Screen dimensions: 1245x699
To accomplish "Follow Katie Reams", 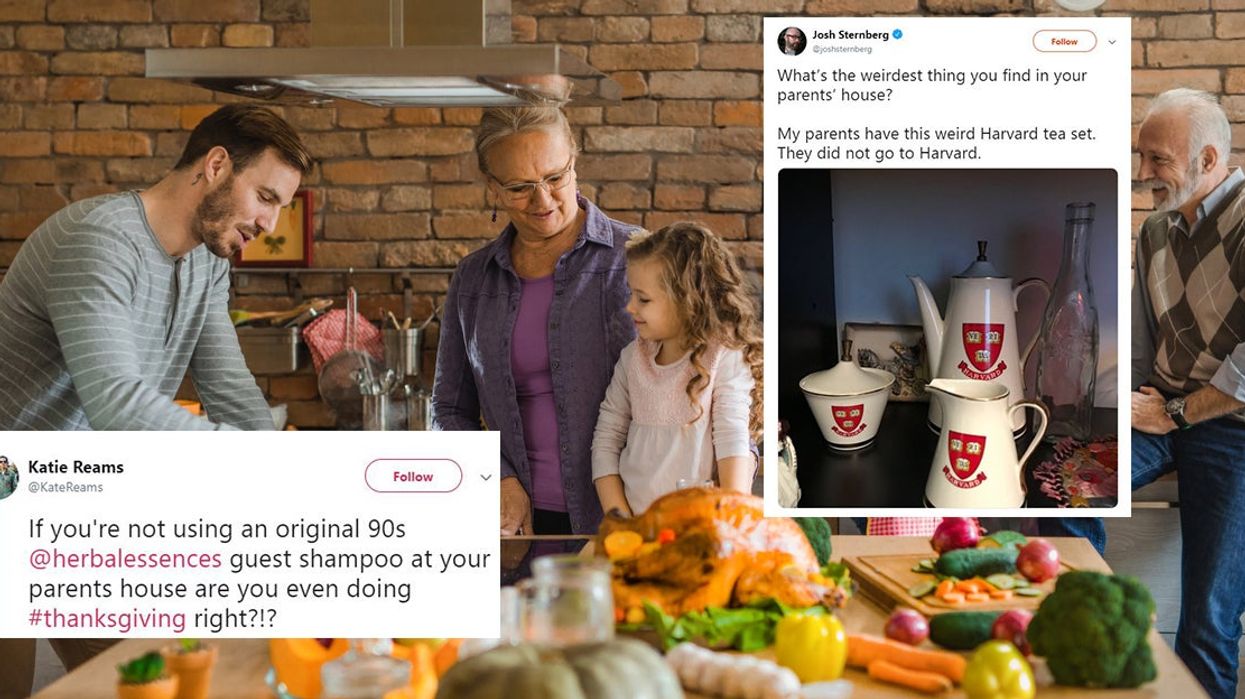I will tap(413, 476).
